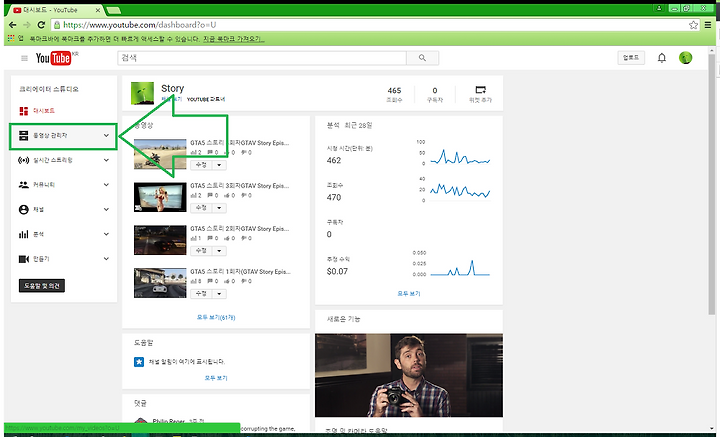Click the Story channel name
Viewport: 720px width, 437px height.
tap(173, 88)
